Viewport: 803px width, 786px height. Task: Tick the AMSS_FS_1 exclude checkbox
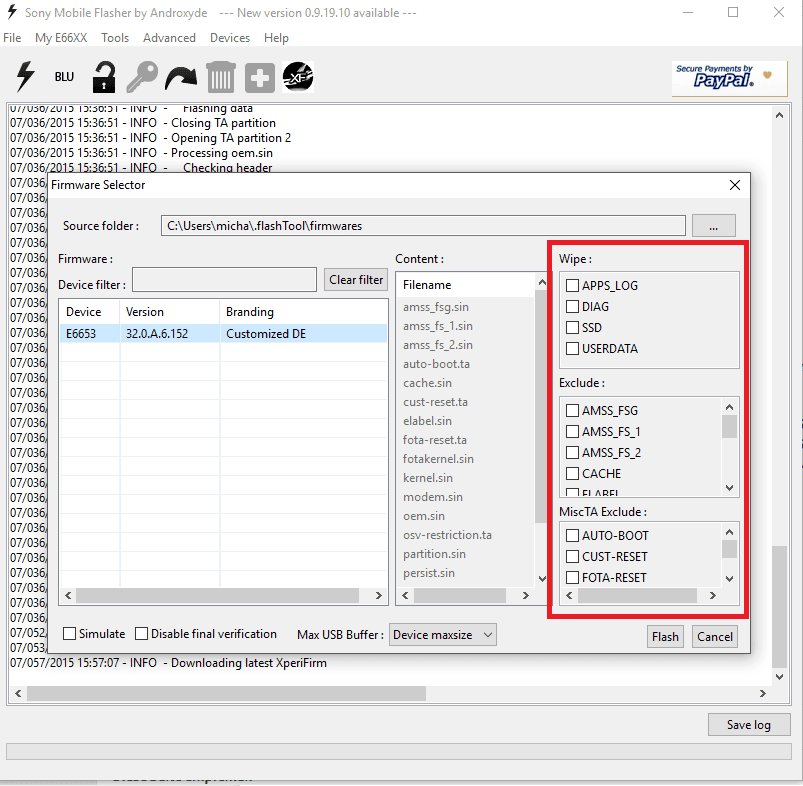coord(572,431)
